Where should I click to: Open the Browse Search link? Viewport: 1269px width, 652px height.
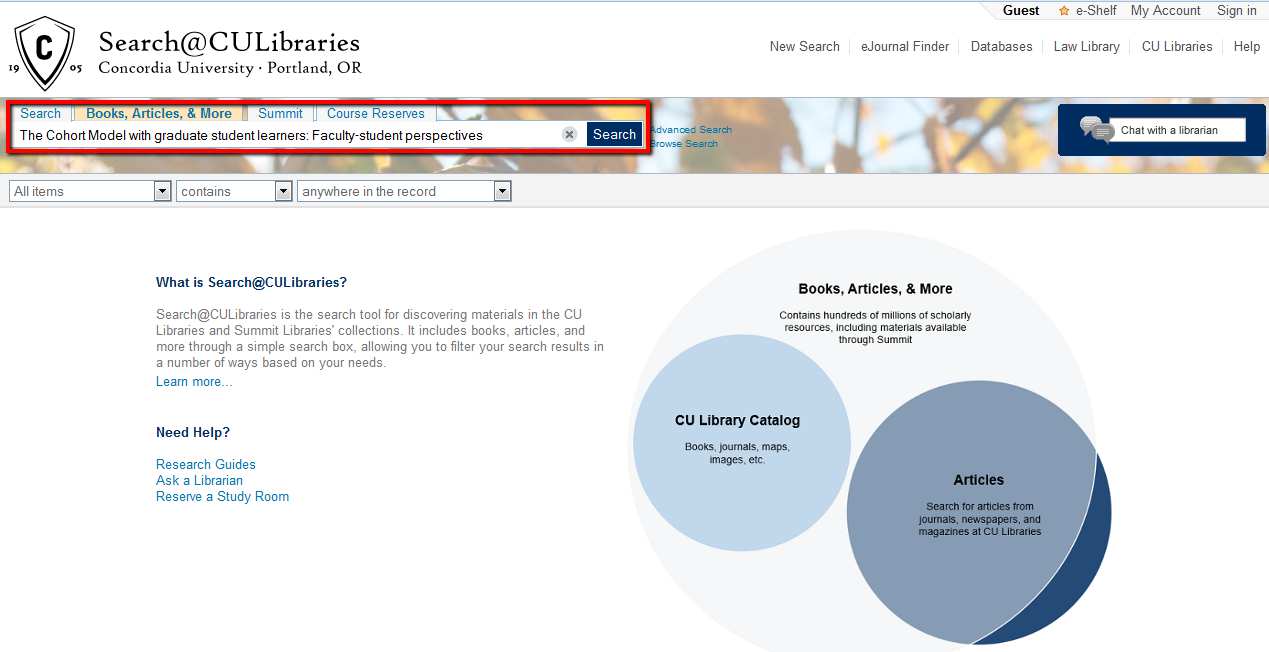click(x=685, y=144)
